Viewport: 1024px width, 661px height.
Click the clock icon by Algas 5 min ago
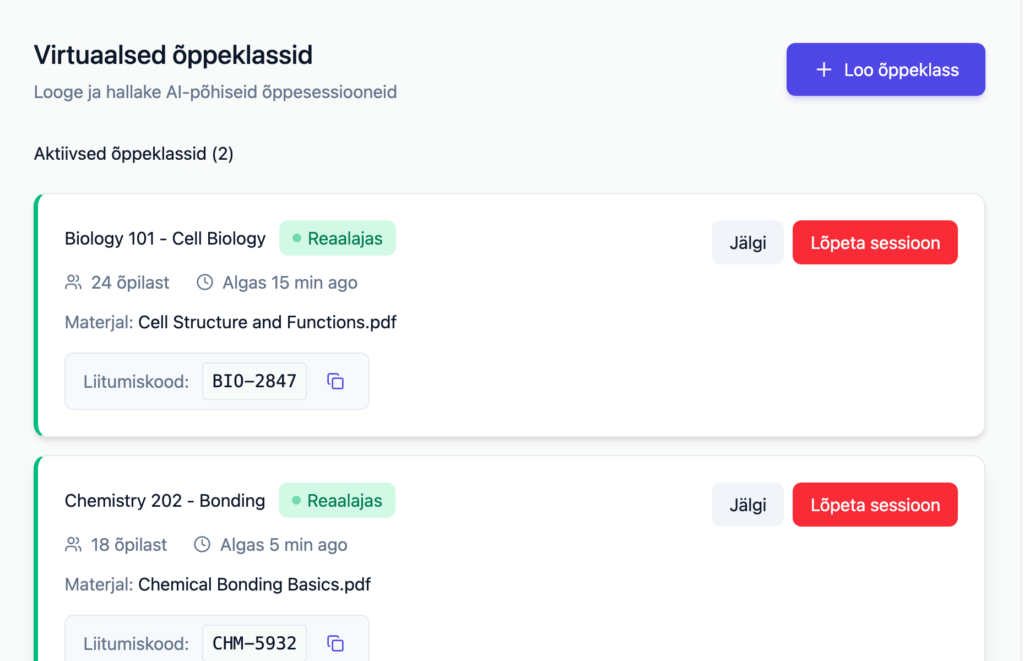tap(203, 545)
